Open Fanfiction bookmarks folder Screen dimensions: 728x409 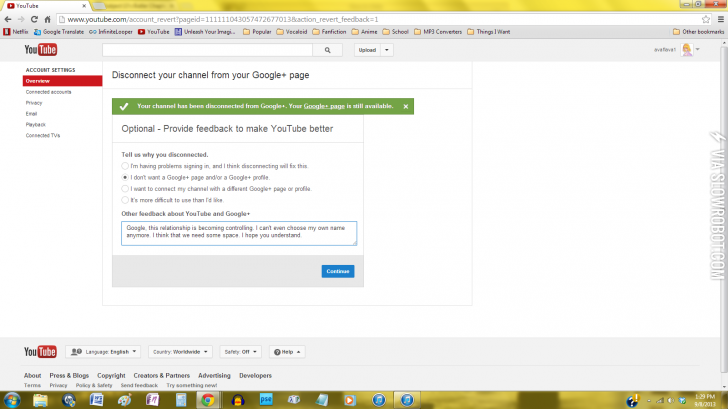coord(329,32)
